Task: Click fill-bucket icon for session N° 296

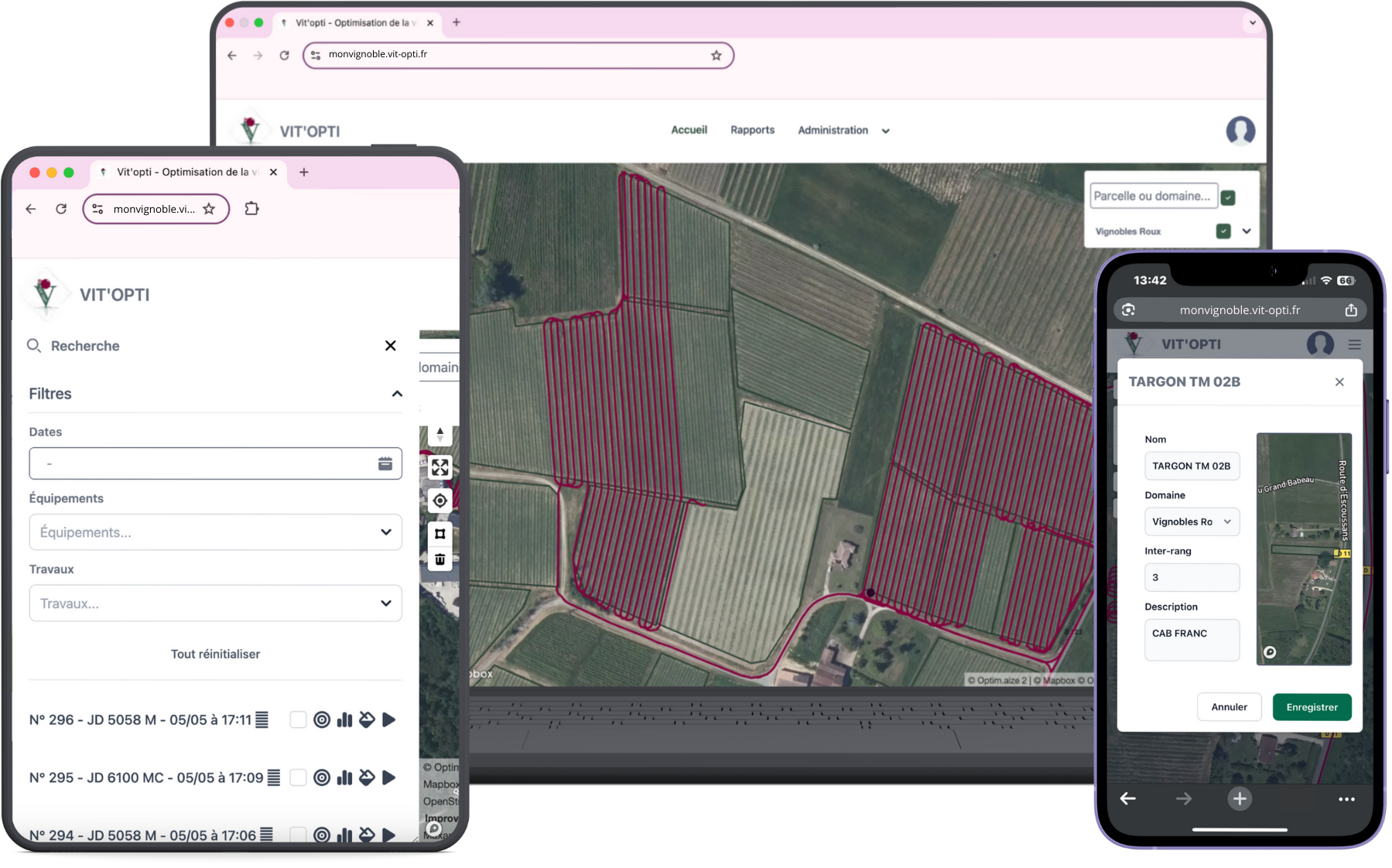Action: 367,720
